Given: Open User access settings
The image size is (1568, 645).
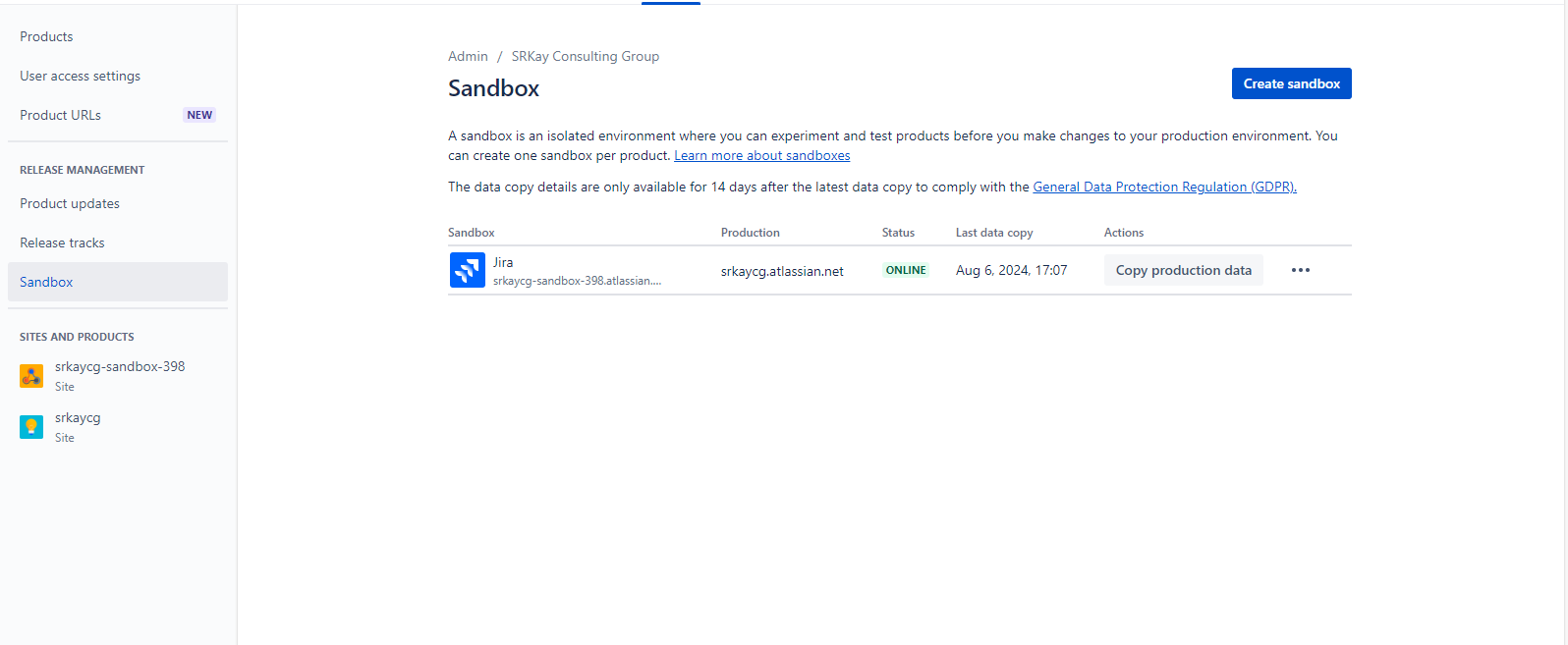Looking at the screenshot, I should click(80, 76).
